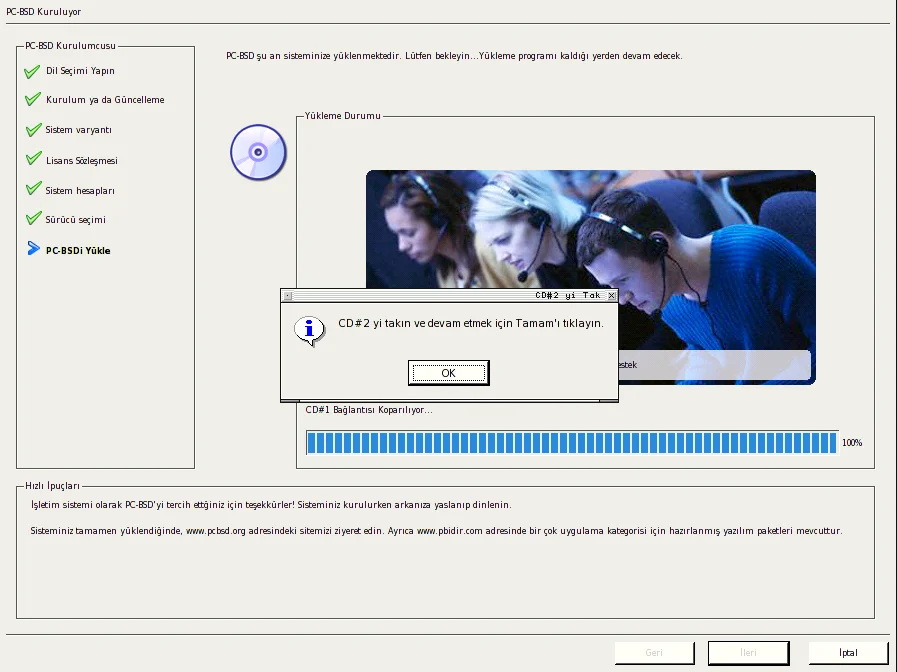The image size is (897, 672).
Task: Click the checkmark beside Sürücü seçimi
Action: (33, 218)
